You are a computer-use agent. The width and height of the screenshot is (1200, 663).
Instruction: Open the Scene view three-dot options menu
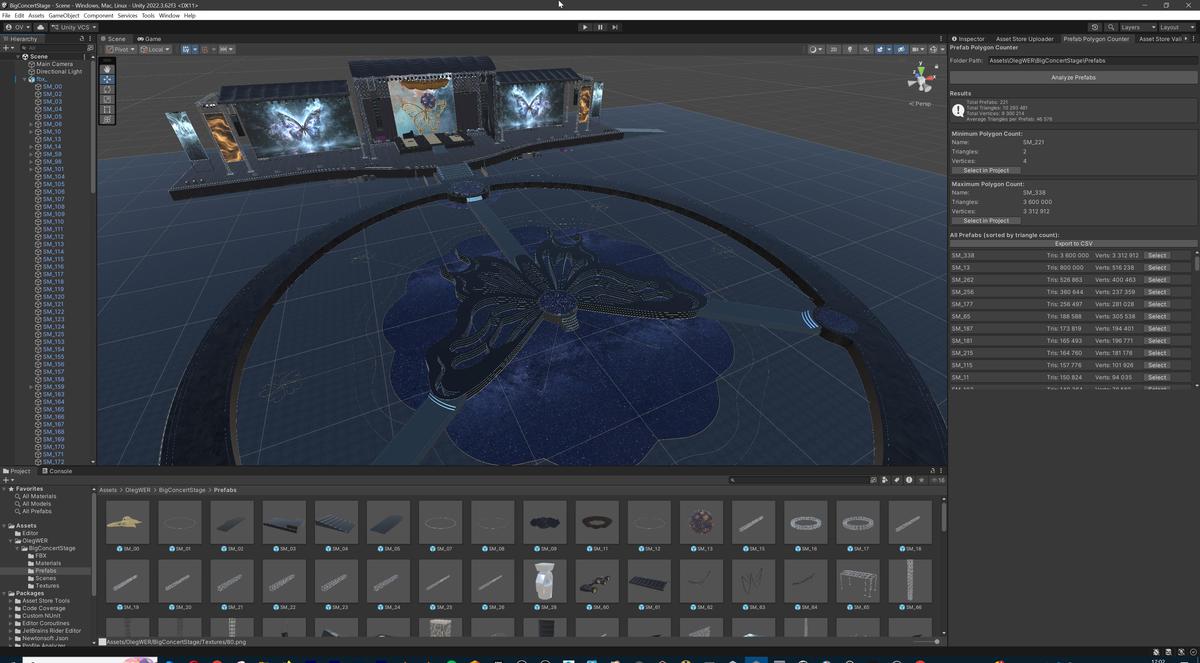tap(943, 39)
